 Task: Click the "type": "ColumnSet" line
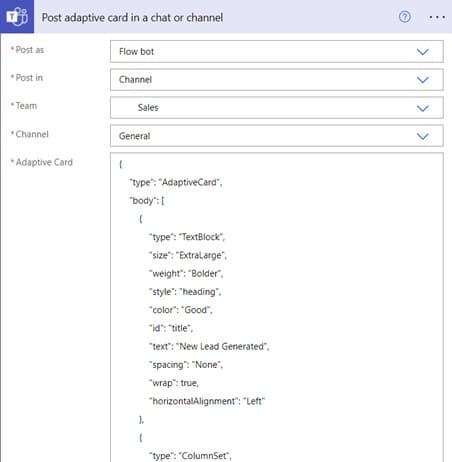point(190,456)
